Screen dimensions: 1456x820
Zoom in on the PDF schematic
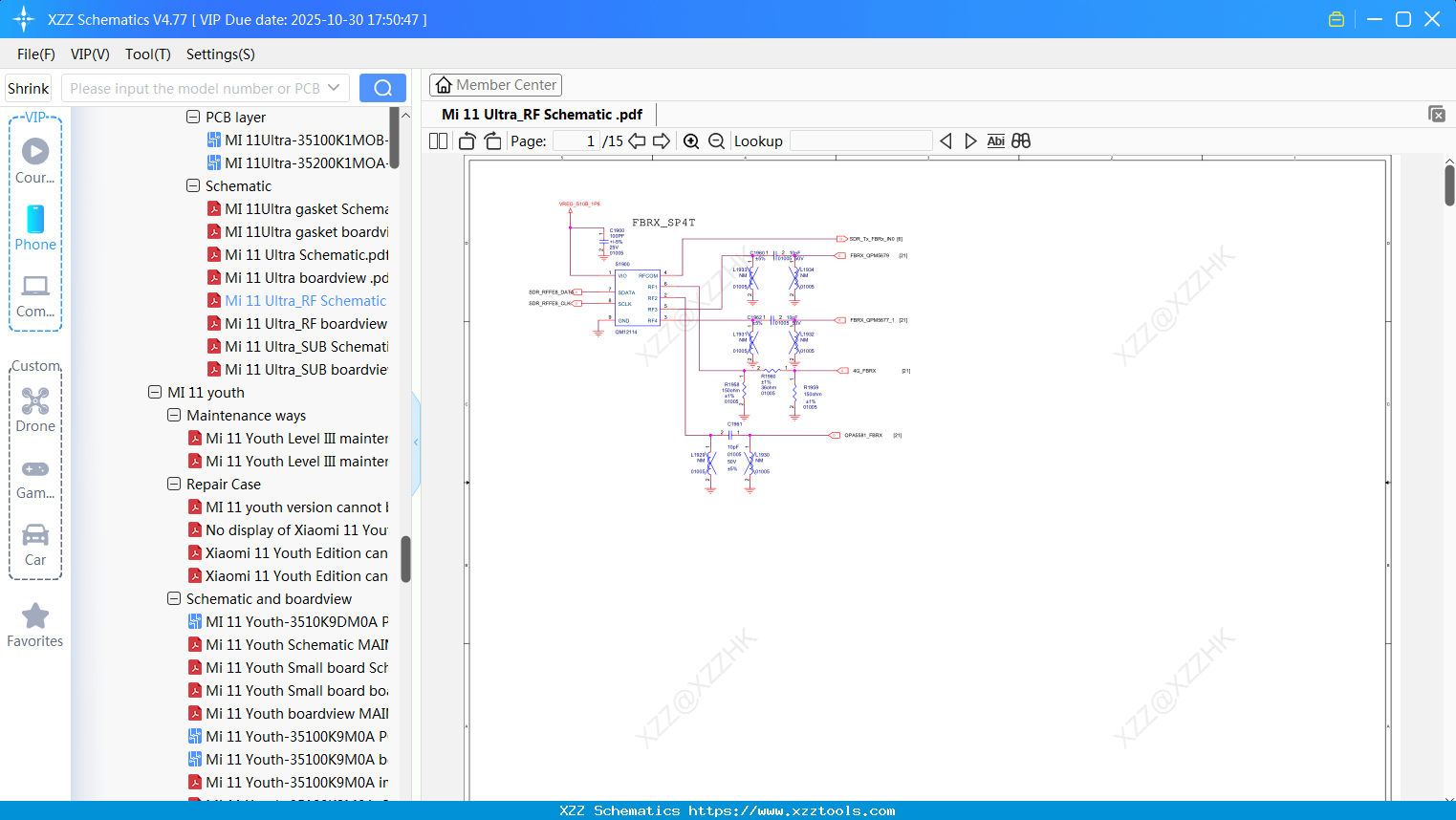(690, 140)
